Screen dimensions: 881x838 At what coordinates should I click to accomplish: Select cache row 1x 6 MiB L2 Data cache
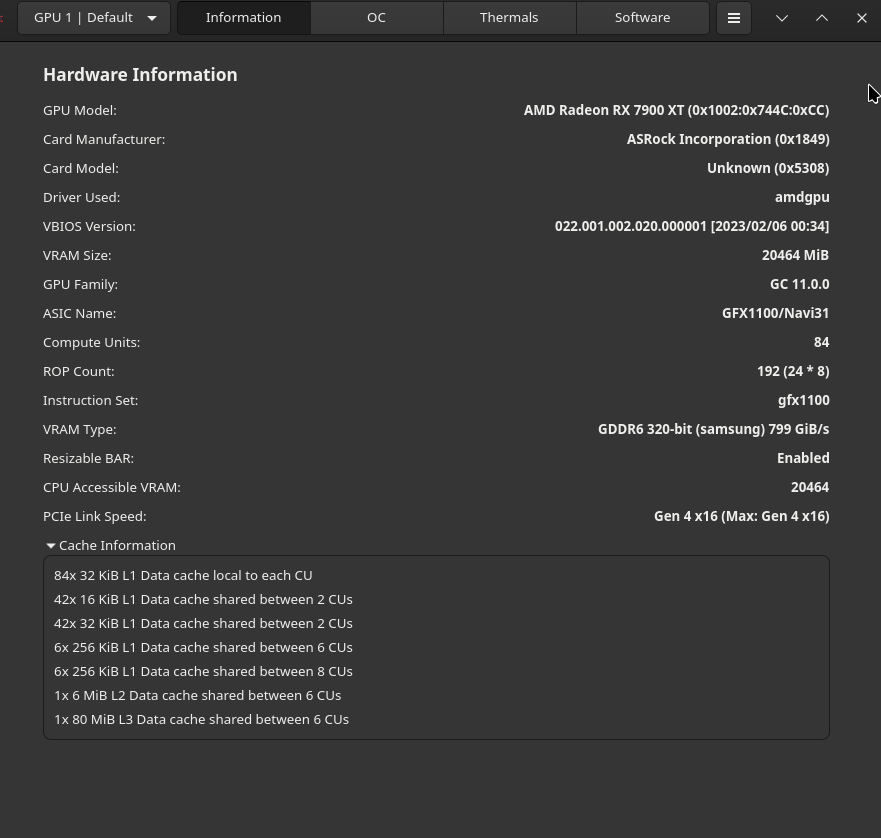tap(198, 695)
